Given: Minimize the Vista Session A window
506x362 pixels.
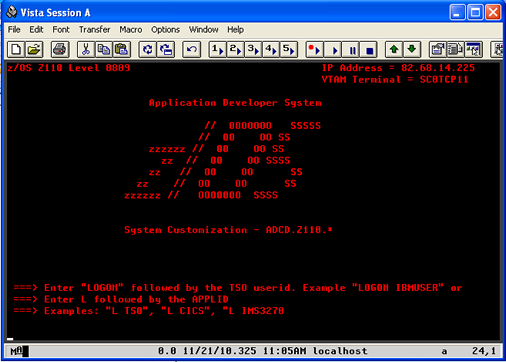Looking at the screenshot, I should tap(457, 13).
